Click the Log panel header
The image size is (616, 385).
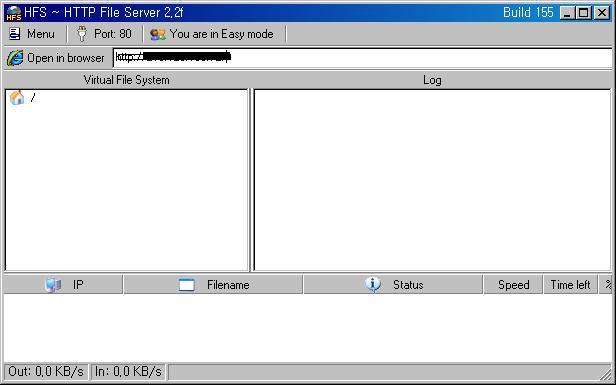pos(432,80)
